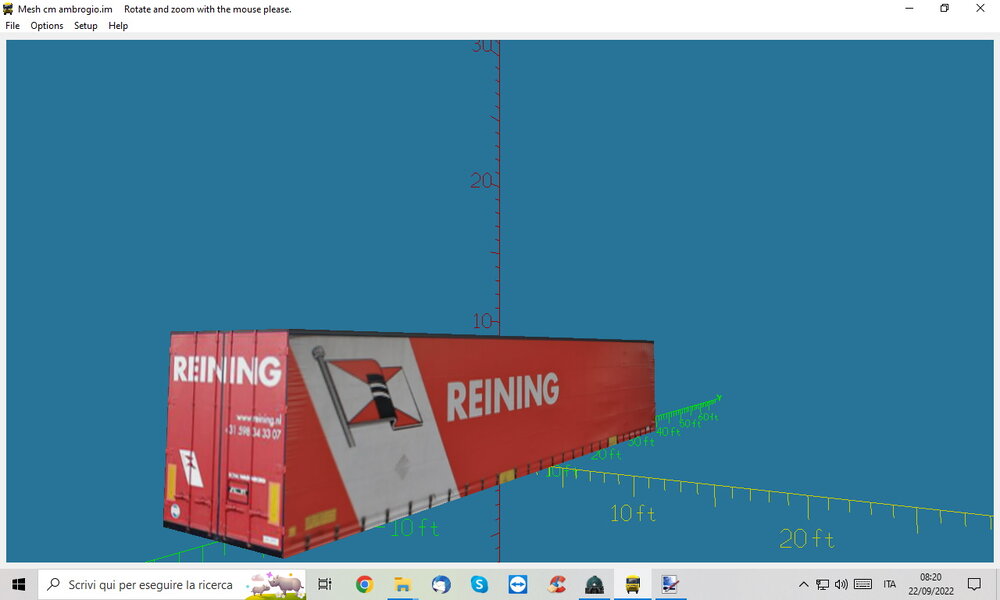Close the Mesh viewer window
The height and width of the screenshot is (600, 1000).
[980, 8]
